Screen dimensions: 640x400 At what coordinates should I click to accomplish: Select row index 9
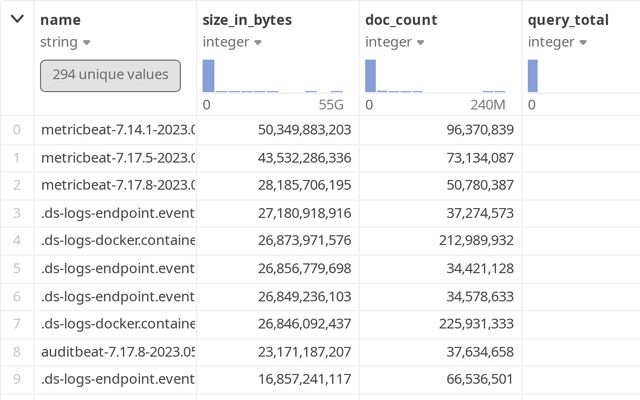[16, 380]
